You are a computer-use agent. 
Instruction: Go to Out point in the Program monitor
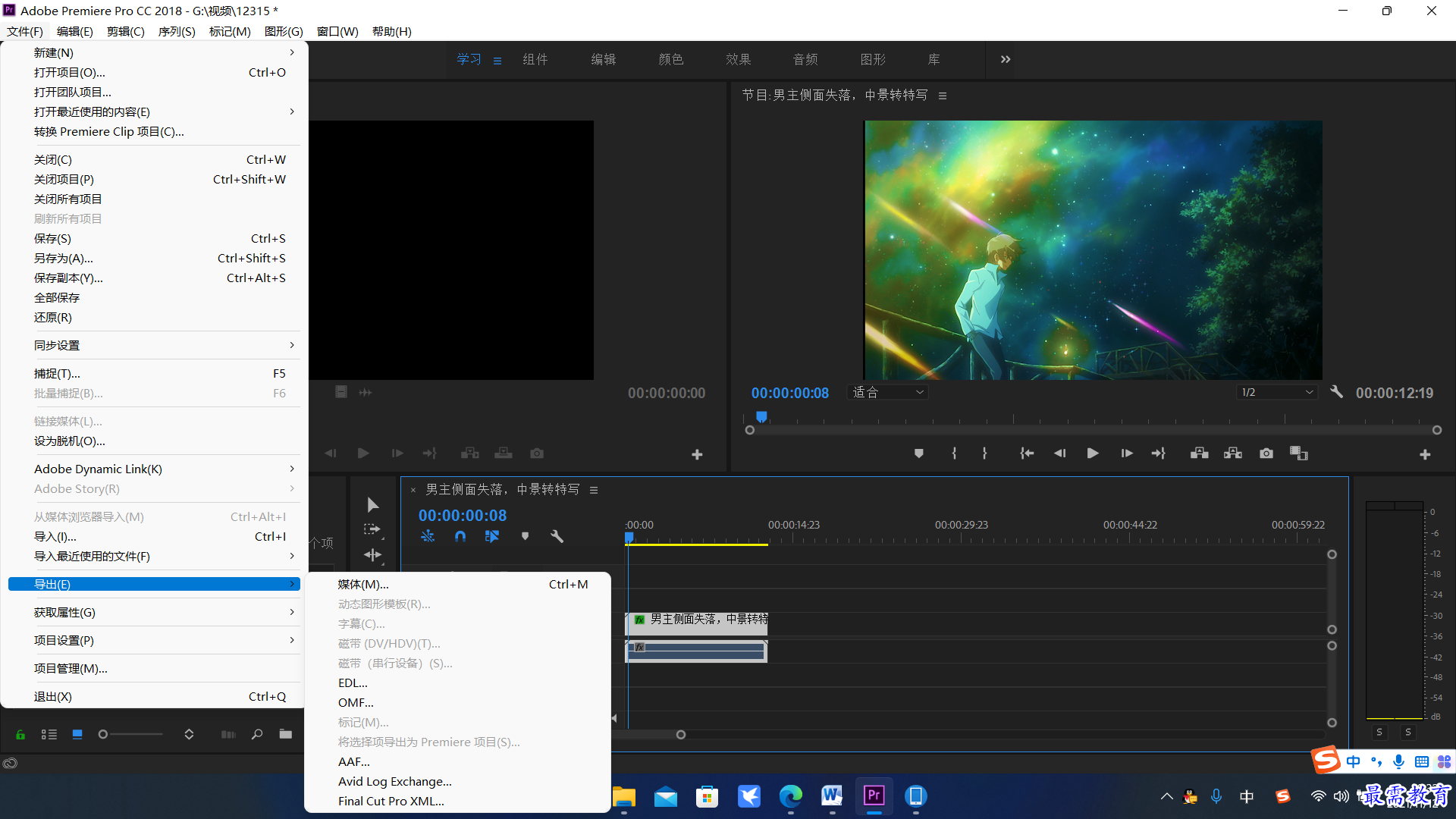tap(1159, 453)
